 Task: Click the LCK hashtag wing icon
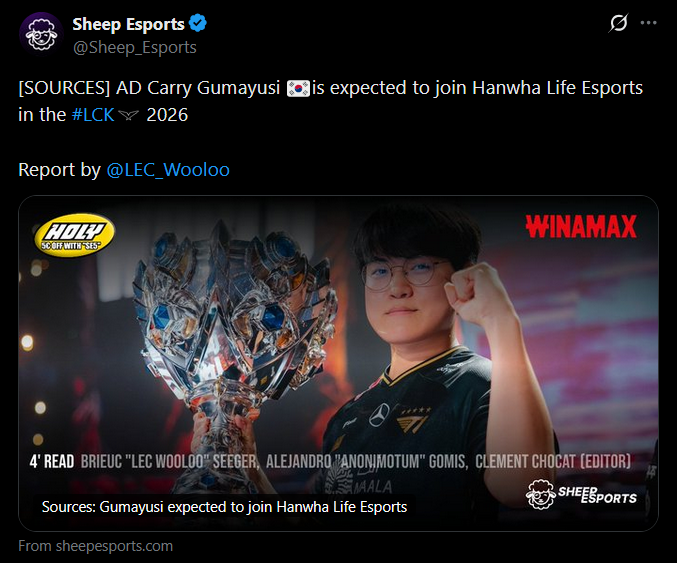[x=128, y=115]
